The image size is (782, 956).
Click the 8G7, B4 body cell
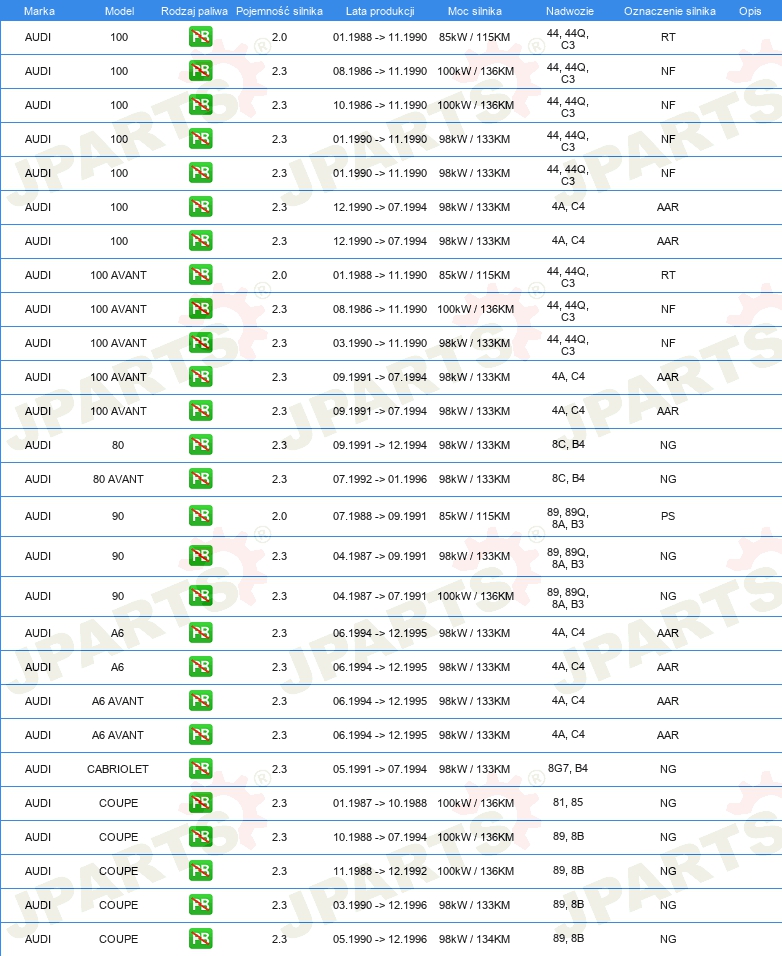coord(567,768)
